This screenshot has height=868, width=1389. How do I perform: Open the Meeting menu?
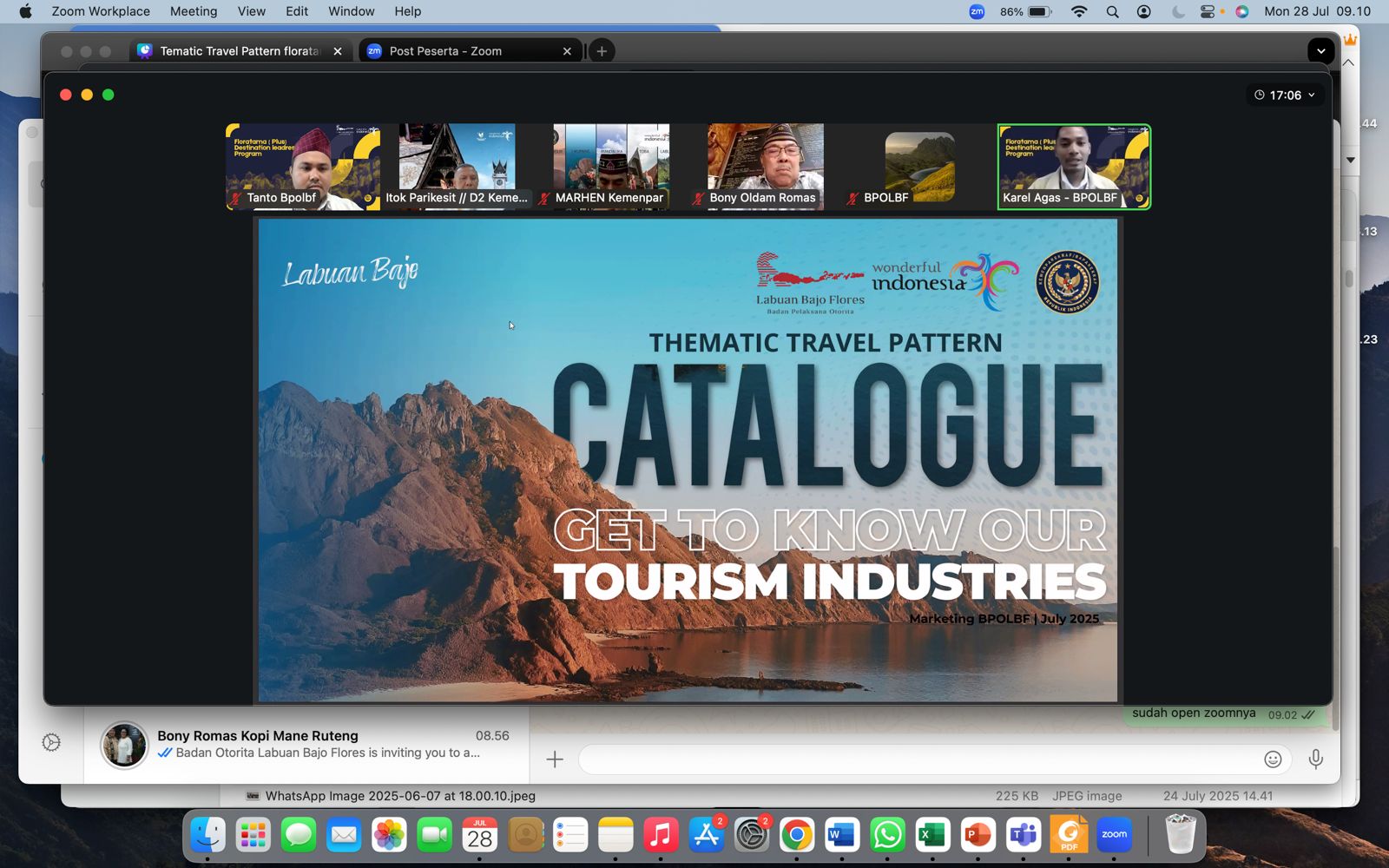coord(194,11)
